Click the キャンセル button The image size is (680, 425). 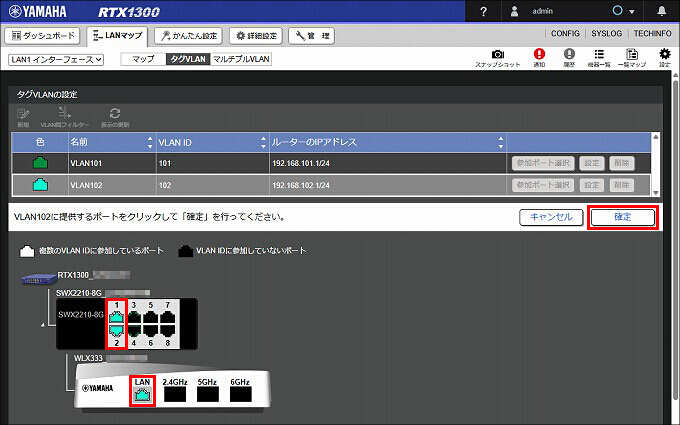coord(551,217)
